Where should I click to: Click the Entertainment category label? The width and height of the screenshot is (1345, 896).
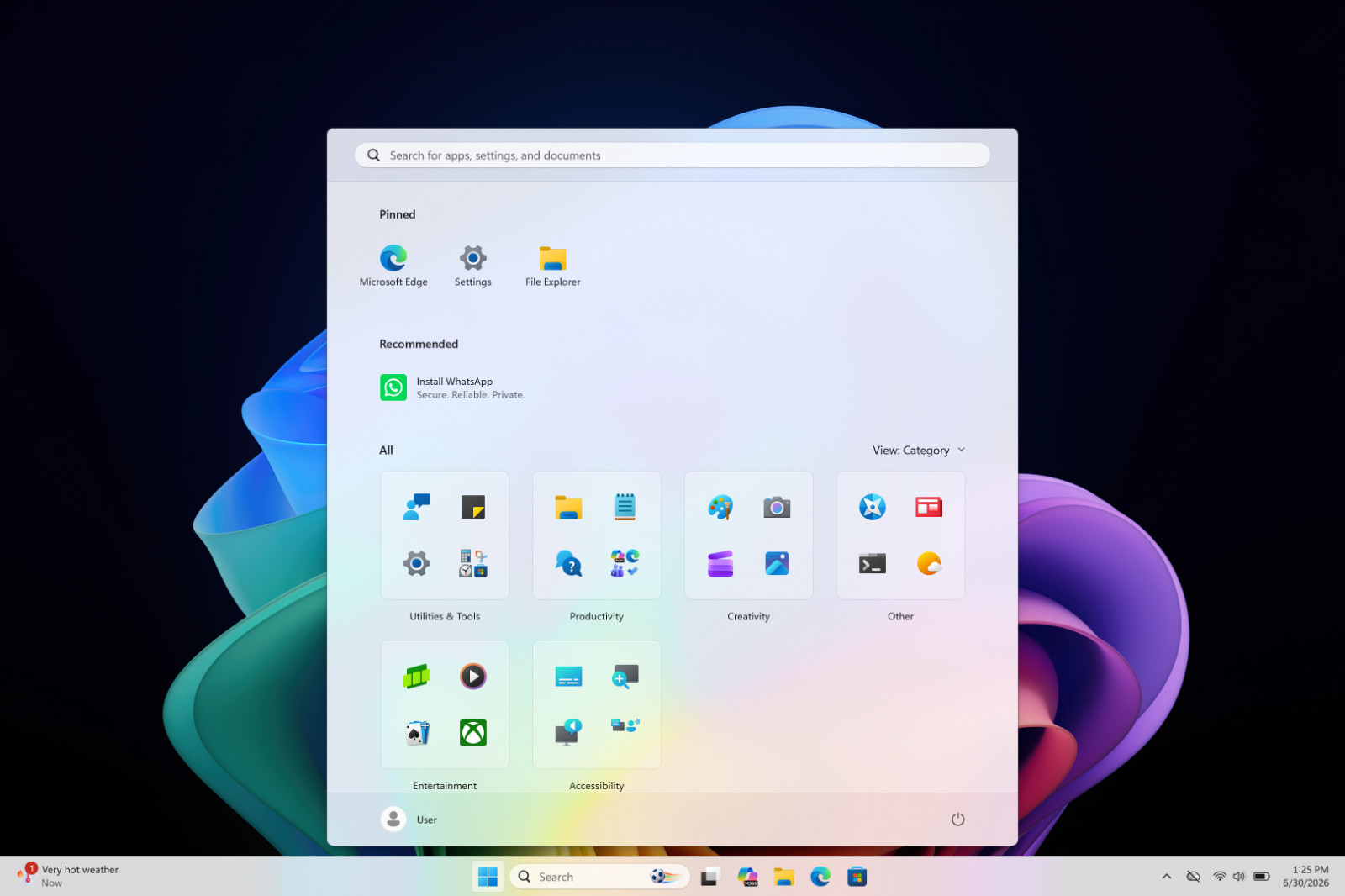[445, 786]
